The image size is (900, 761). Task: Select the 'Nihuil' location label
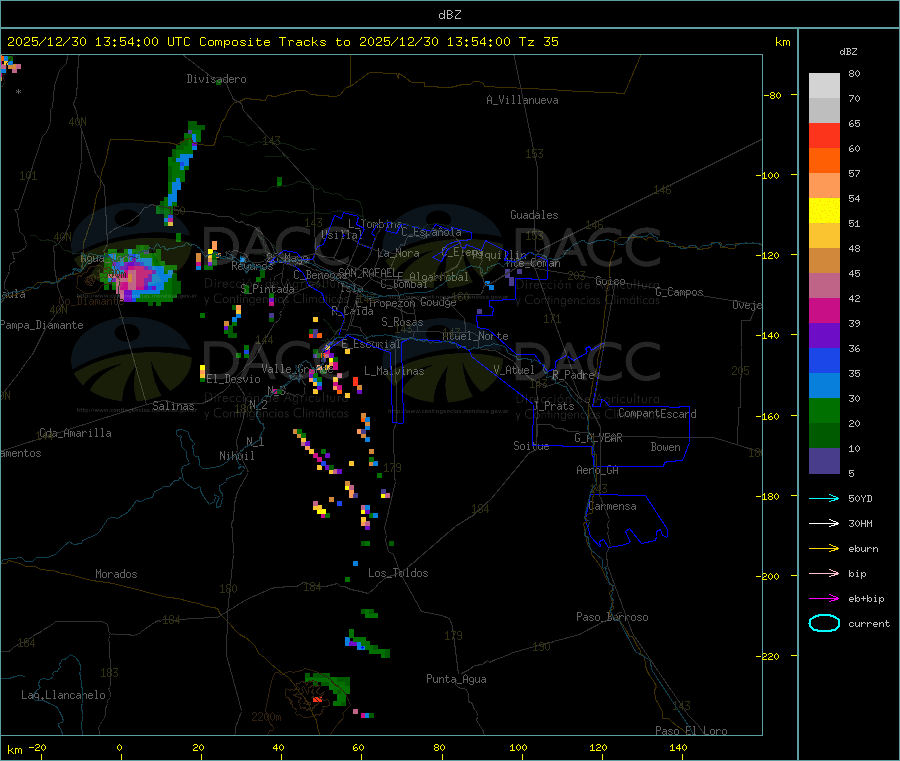237,456
